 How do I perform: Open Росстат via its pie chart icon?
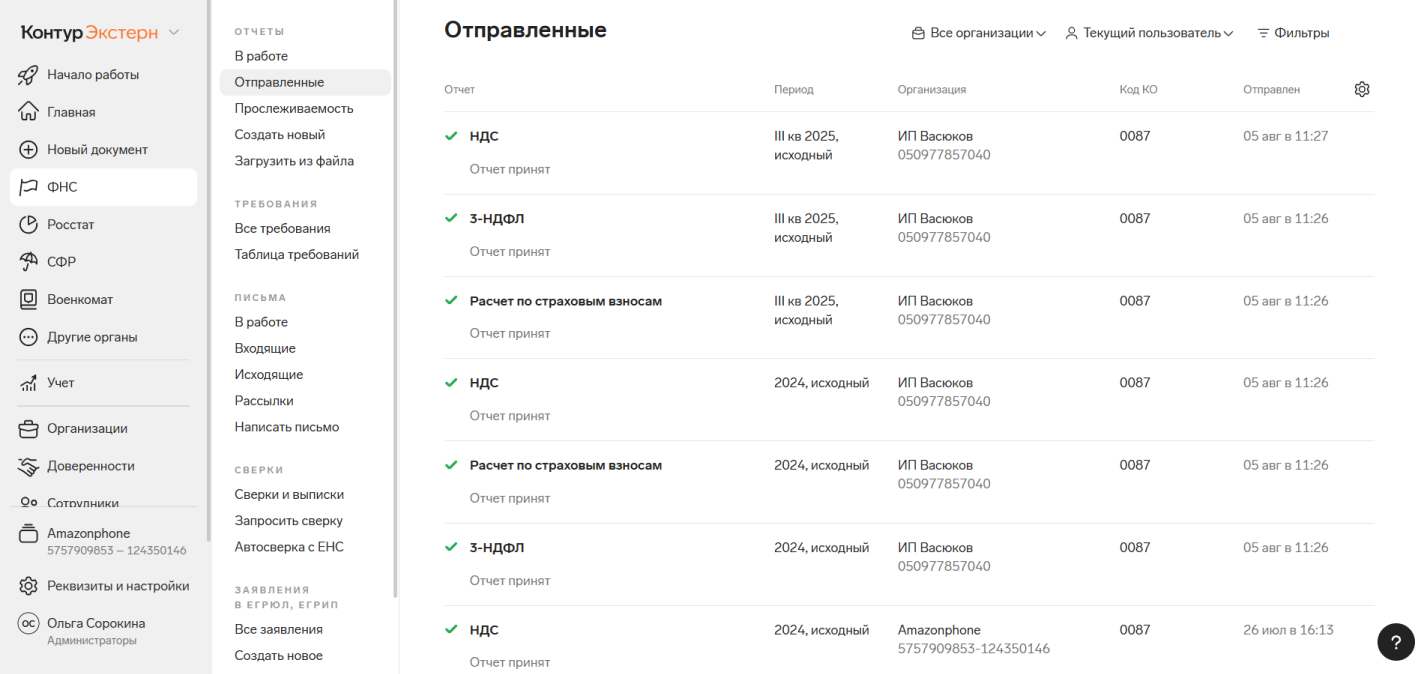(29, 225)
